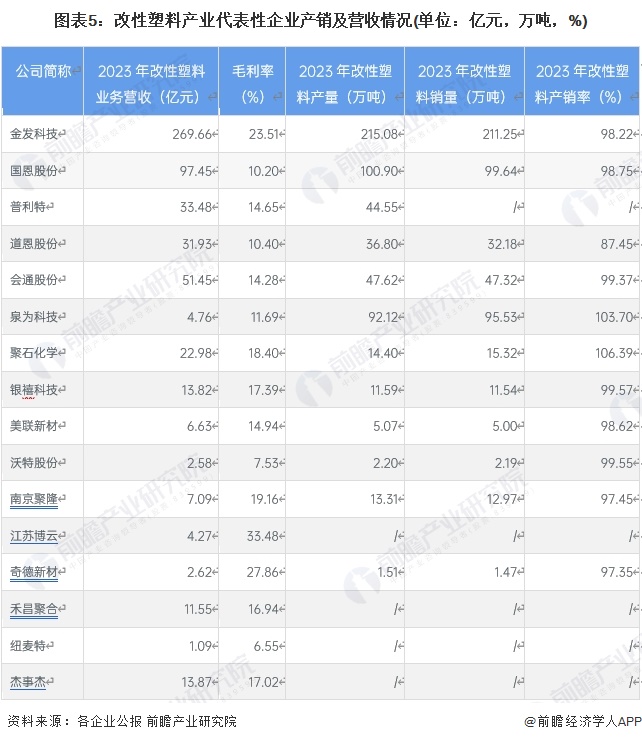Viewport: 642px width, 742px height.
Task: Click production value 215.08
Action: click(379, 134)
